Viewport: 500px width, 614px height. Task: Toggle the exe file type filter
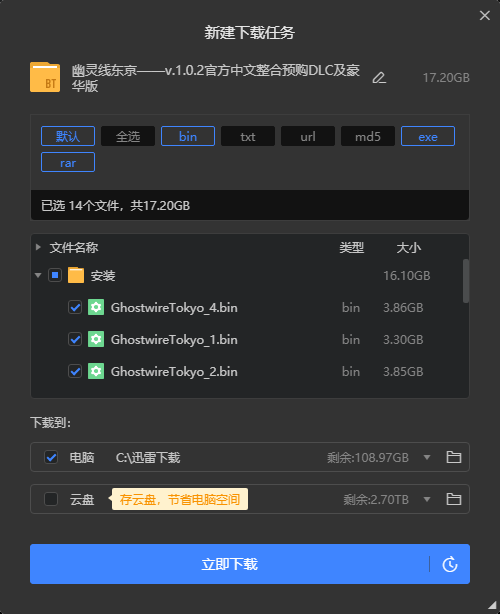click(x=428, y=136)
